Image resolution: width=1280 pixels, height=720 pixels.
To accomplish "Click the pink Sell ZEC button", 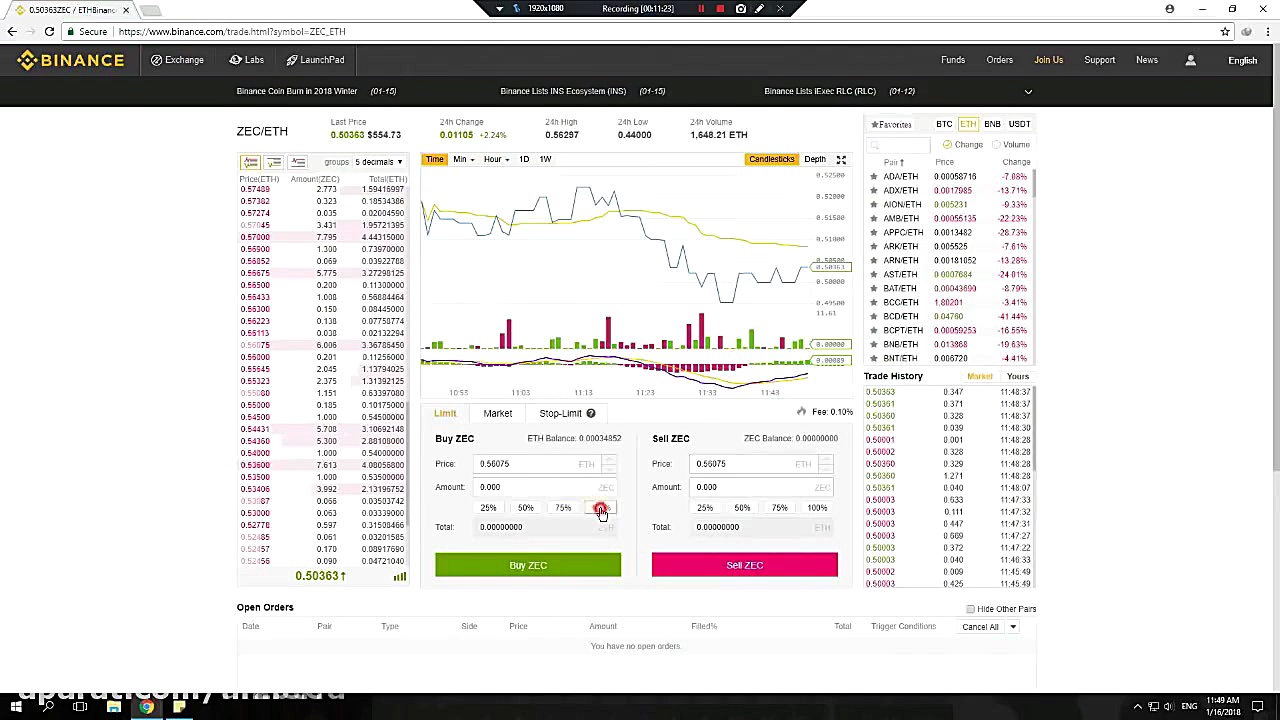I will coord(745,565).
